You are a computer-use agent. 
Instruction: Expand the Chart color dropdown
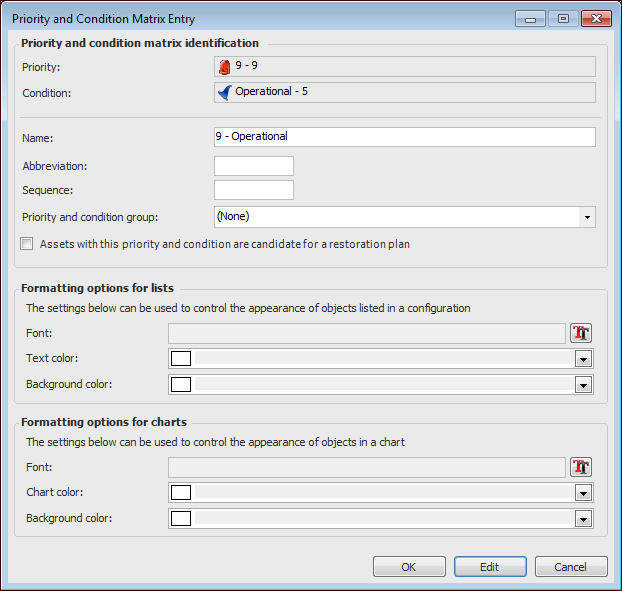pyautogui.click(x=583, y=493)
